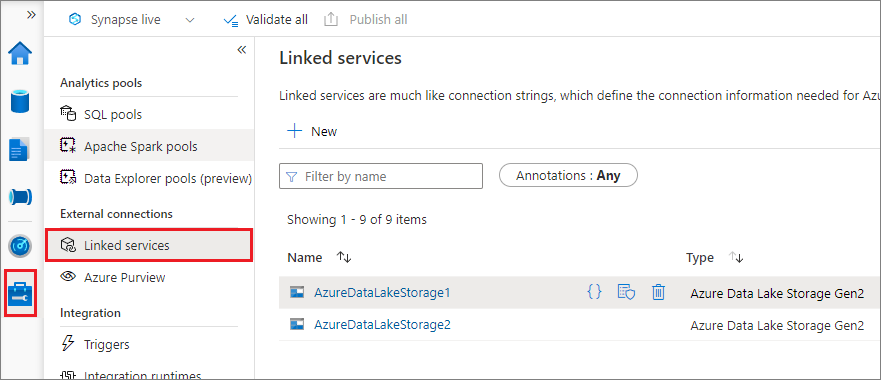This screenshot has width=881, height=380.
Task: Focus the Filter by name field
Action: coord(381,177)
